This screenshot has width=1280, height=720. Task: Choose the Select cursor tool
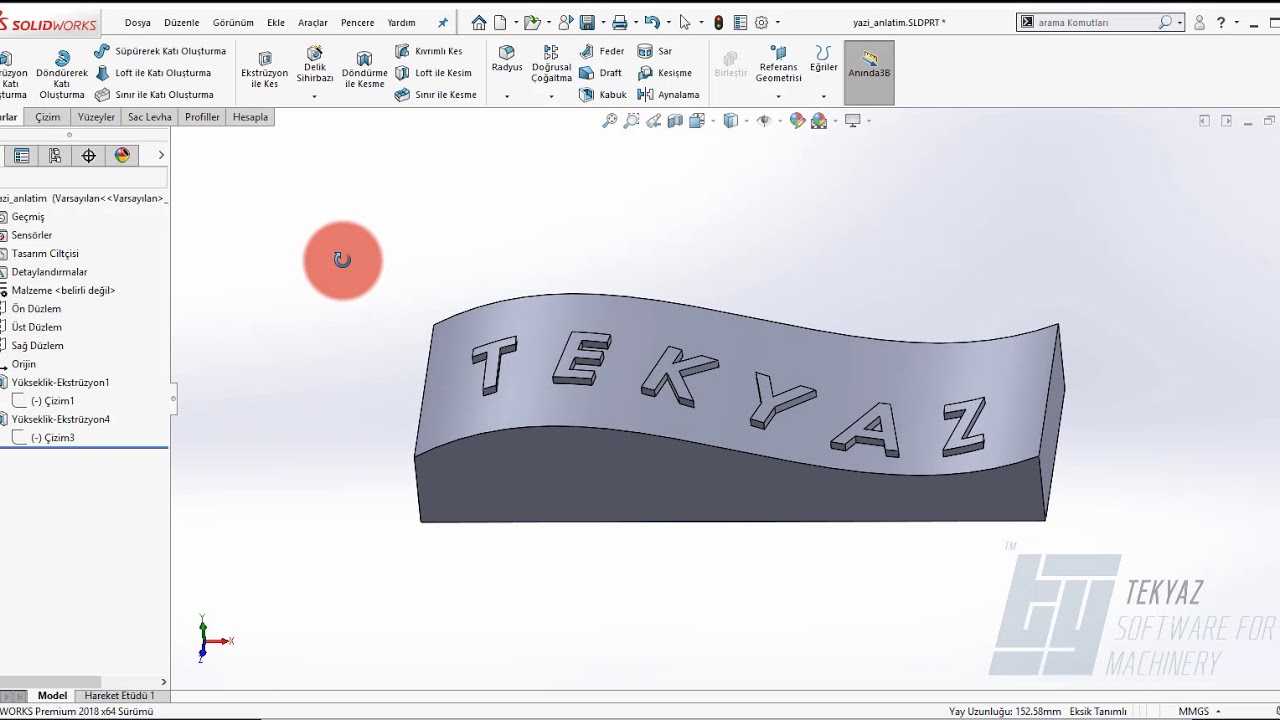(685, 22)
